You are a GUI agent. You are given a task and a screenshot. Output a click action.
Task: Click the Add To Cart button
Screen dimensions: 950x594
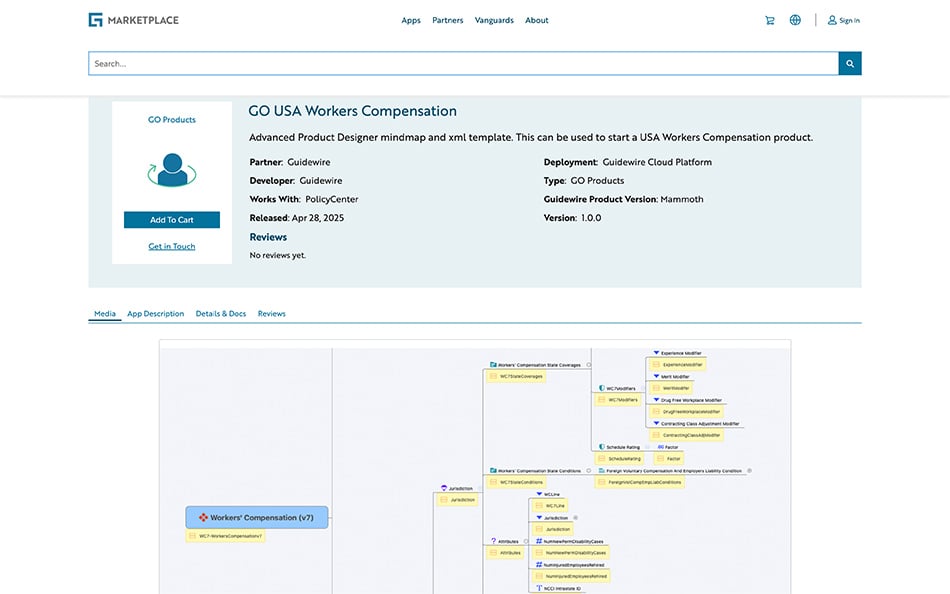click(x=171, y=219)
